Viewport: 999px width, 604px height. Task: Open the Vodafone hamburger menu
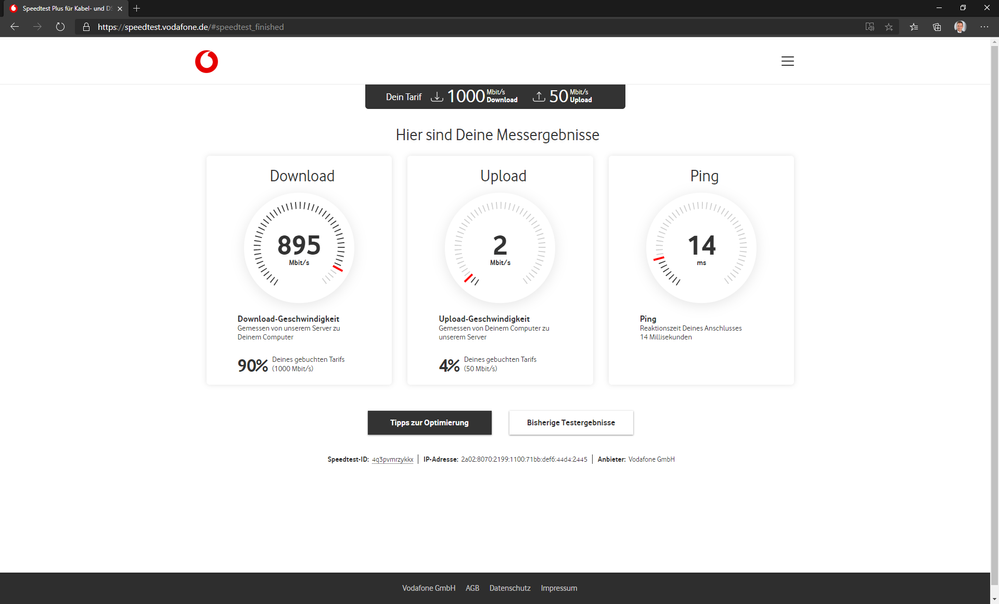click(x=788, y=60)
